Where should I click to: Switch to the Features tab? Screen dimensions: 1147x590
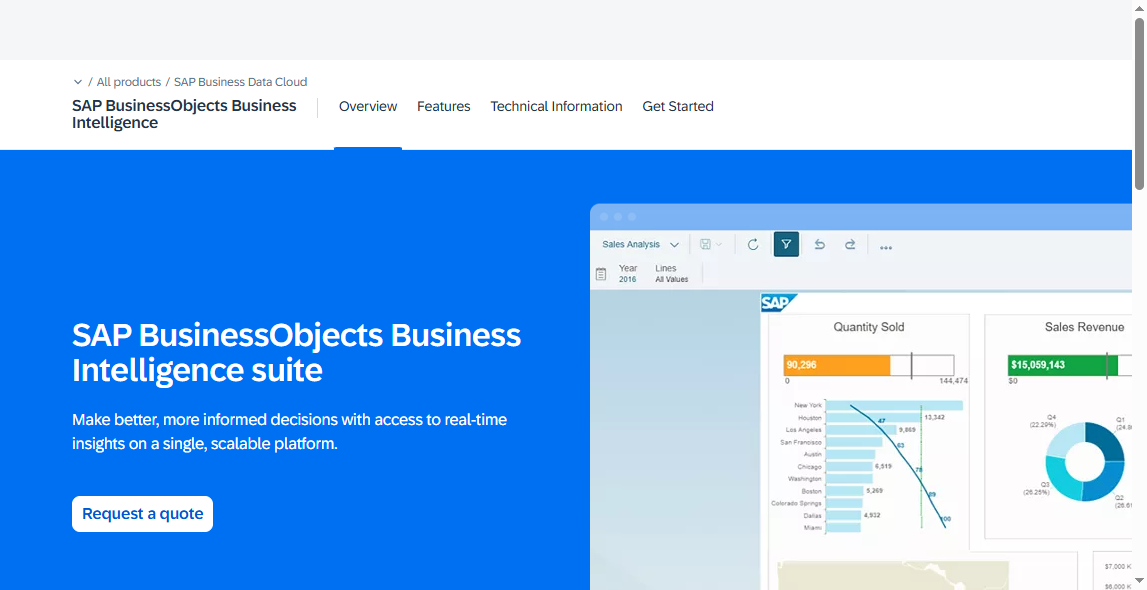tap(443, 107)
